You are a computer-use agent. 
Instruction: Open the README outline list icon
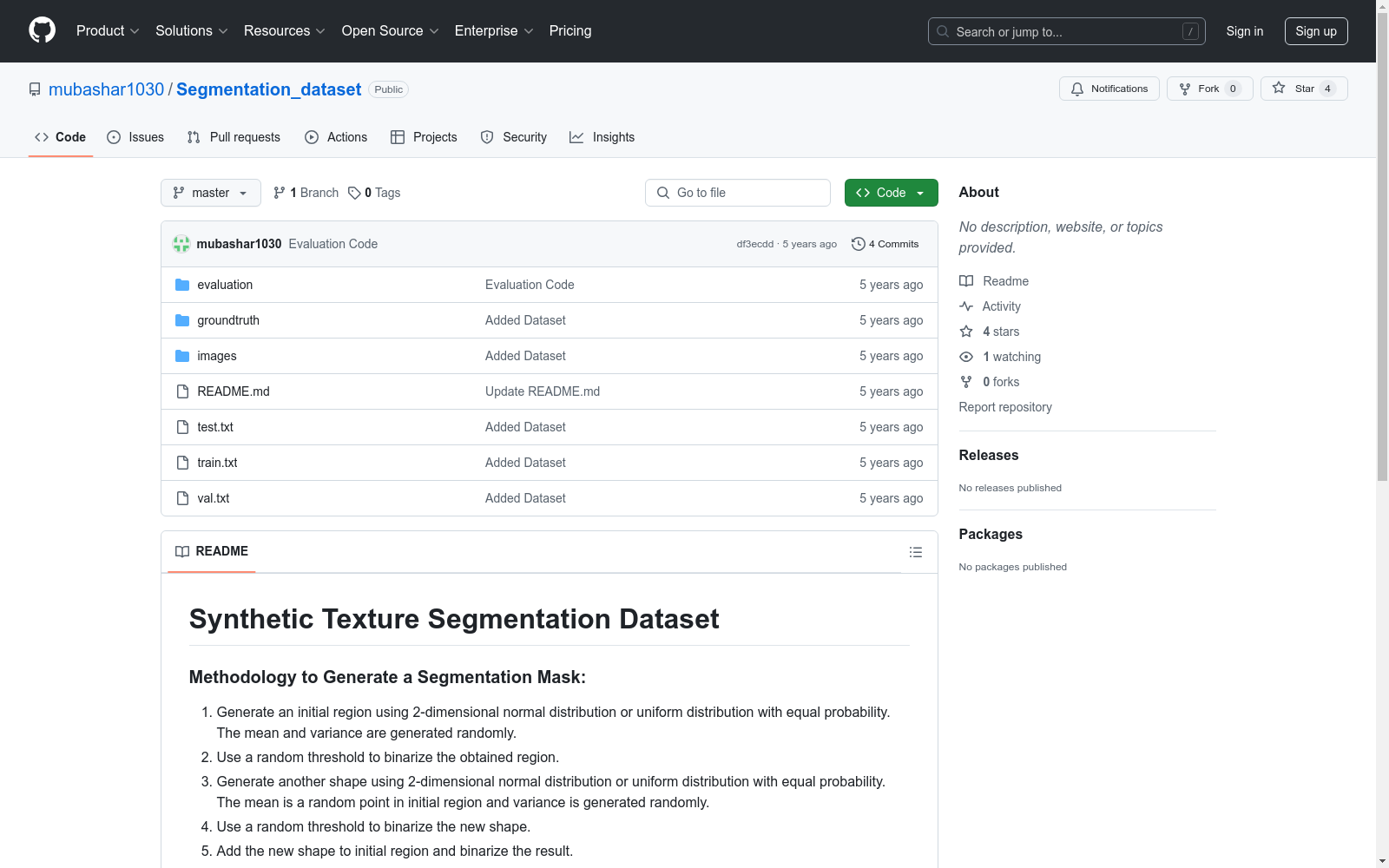(x=915, y=552)
